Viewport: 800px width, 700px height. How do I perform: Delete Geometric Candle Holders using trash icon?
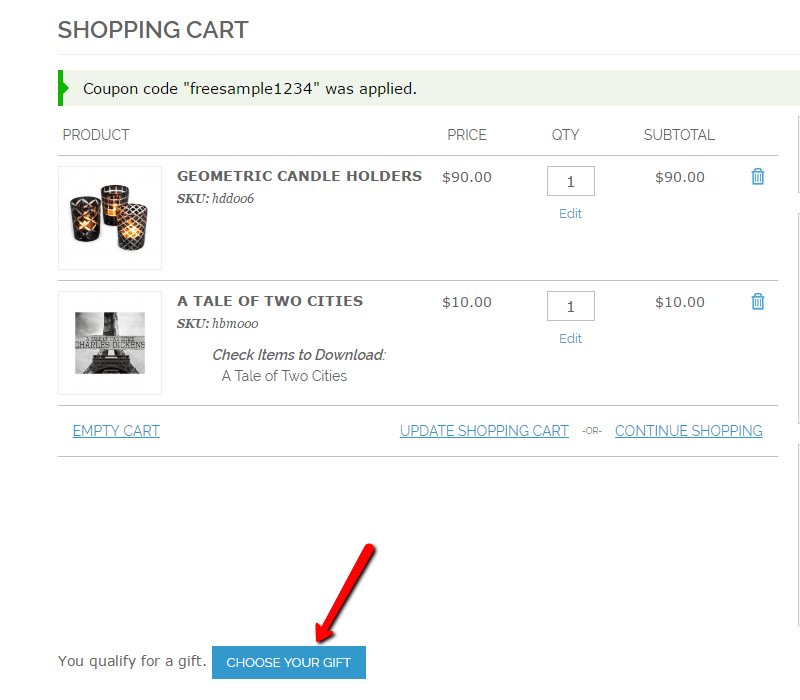point(758,177)
